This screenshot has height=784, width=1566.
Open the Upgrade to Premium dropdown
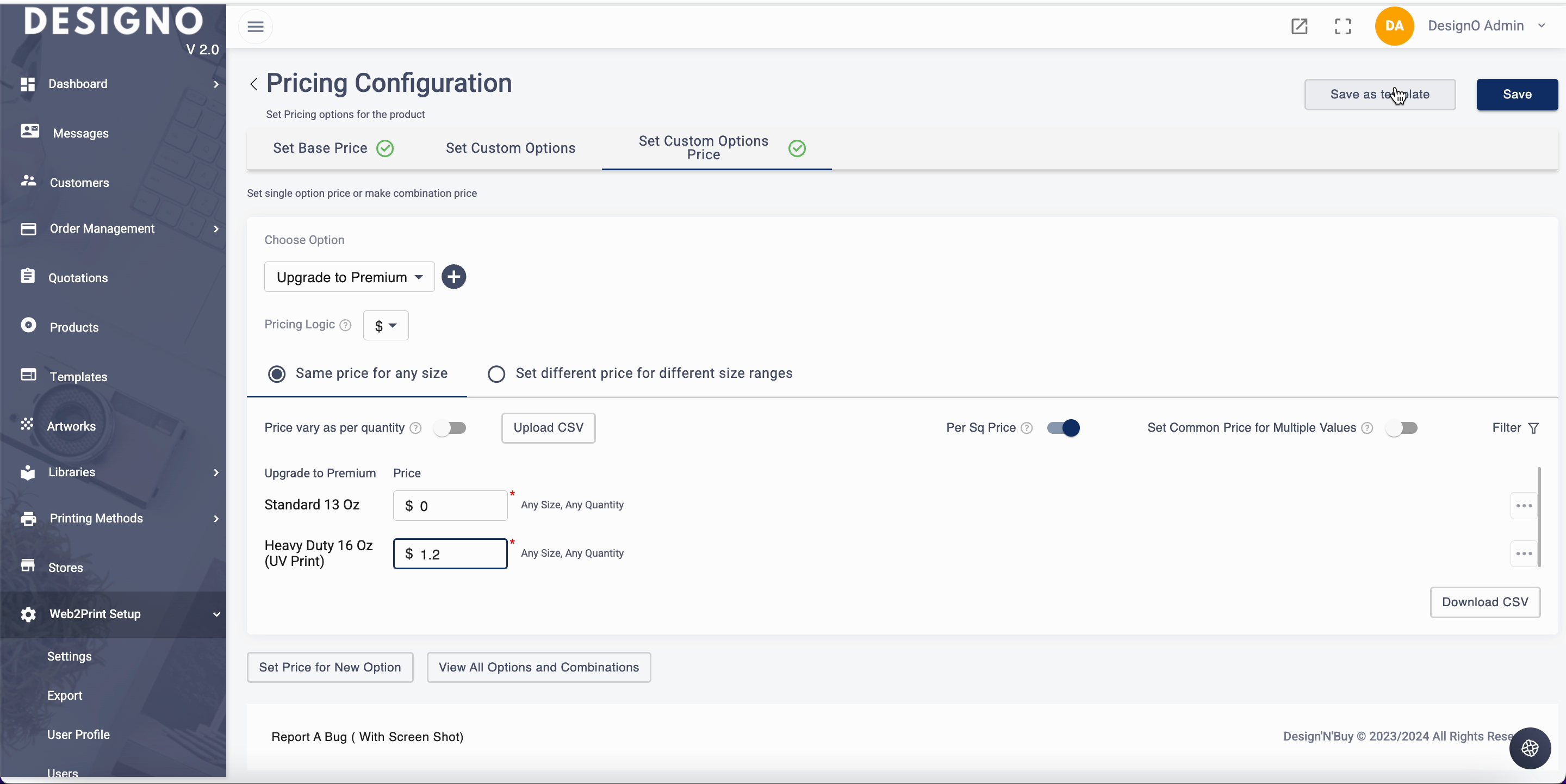350,277
